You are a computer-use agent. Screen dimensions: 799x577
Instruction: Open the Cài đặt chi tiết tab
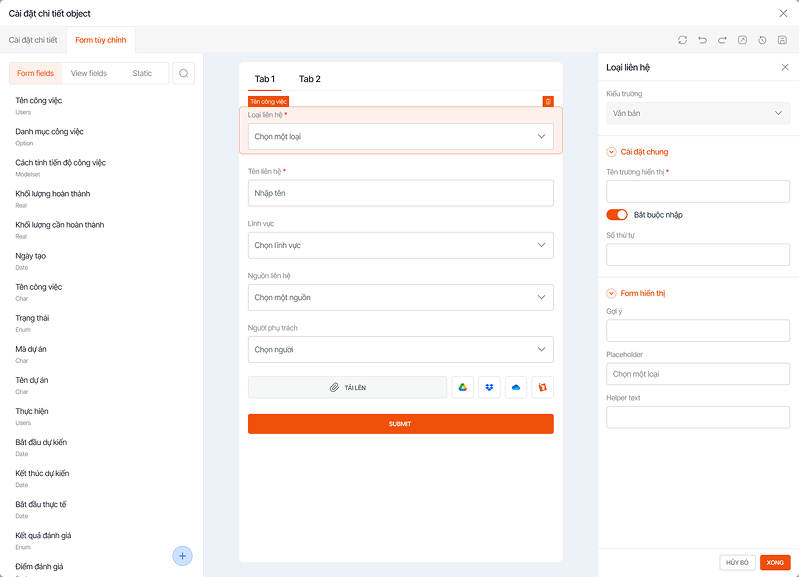pyautogui.click(x=33, y=40)
